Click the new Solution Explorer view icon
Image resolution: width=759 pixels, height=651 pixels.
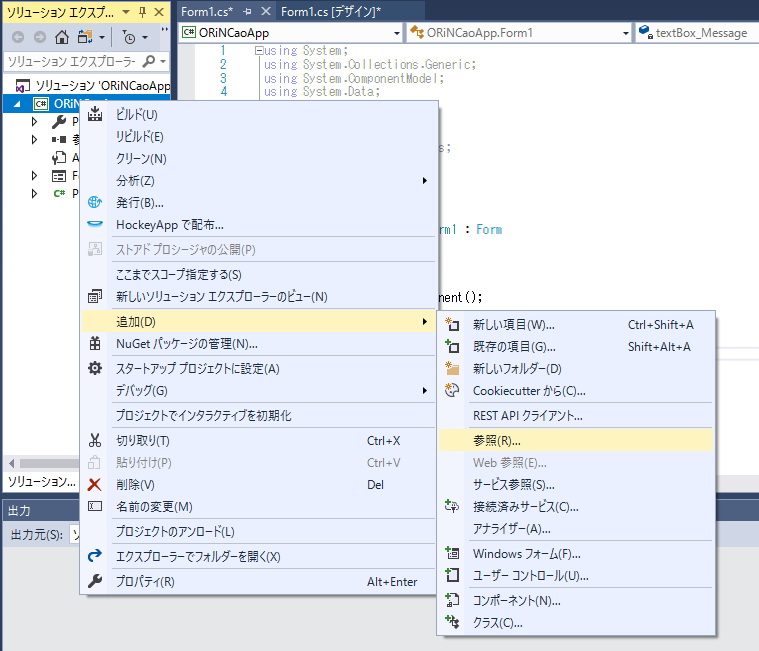point(95,296)
